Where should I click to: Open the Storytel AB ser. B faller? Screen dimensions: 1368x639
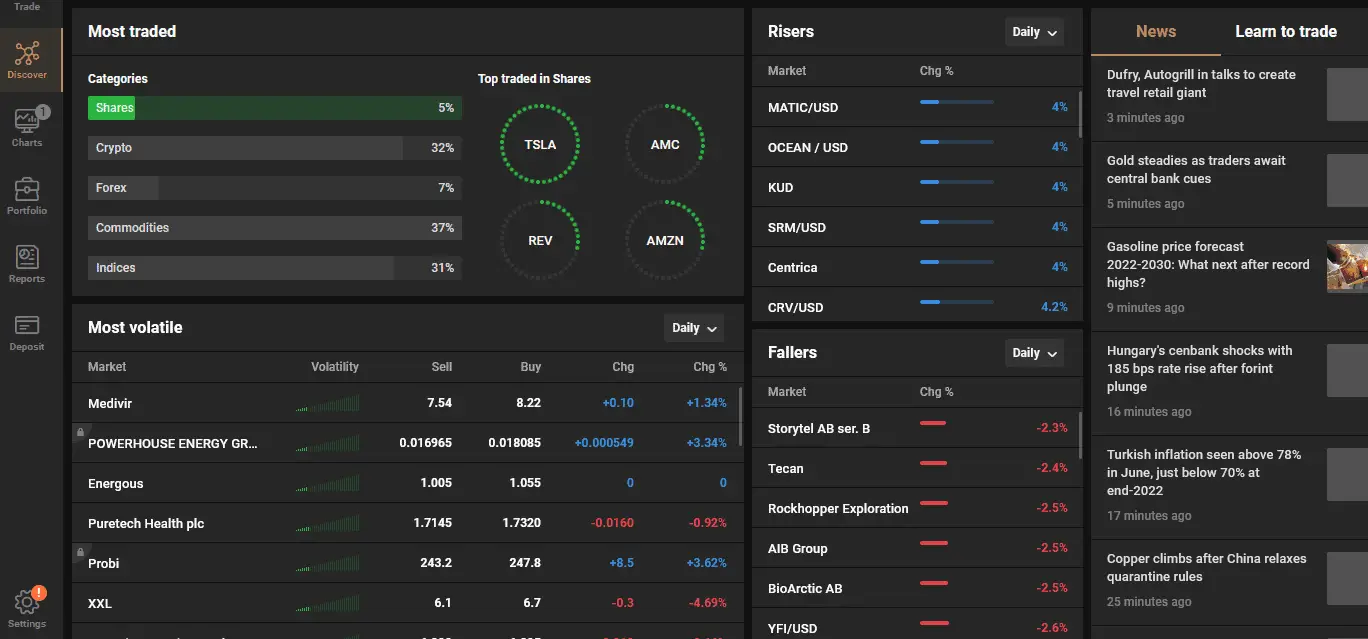pos(916,428)
